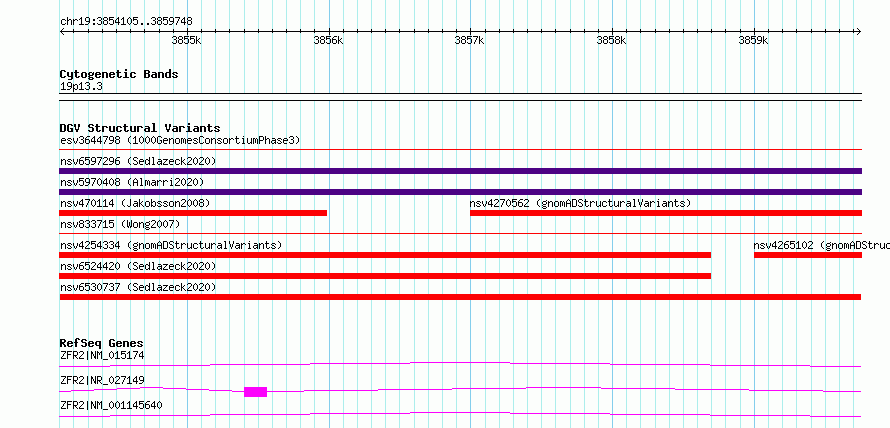Click the purple bar under nsv5970408
This screenshot has height=428, width=890.
click(460, 192)
